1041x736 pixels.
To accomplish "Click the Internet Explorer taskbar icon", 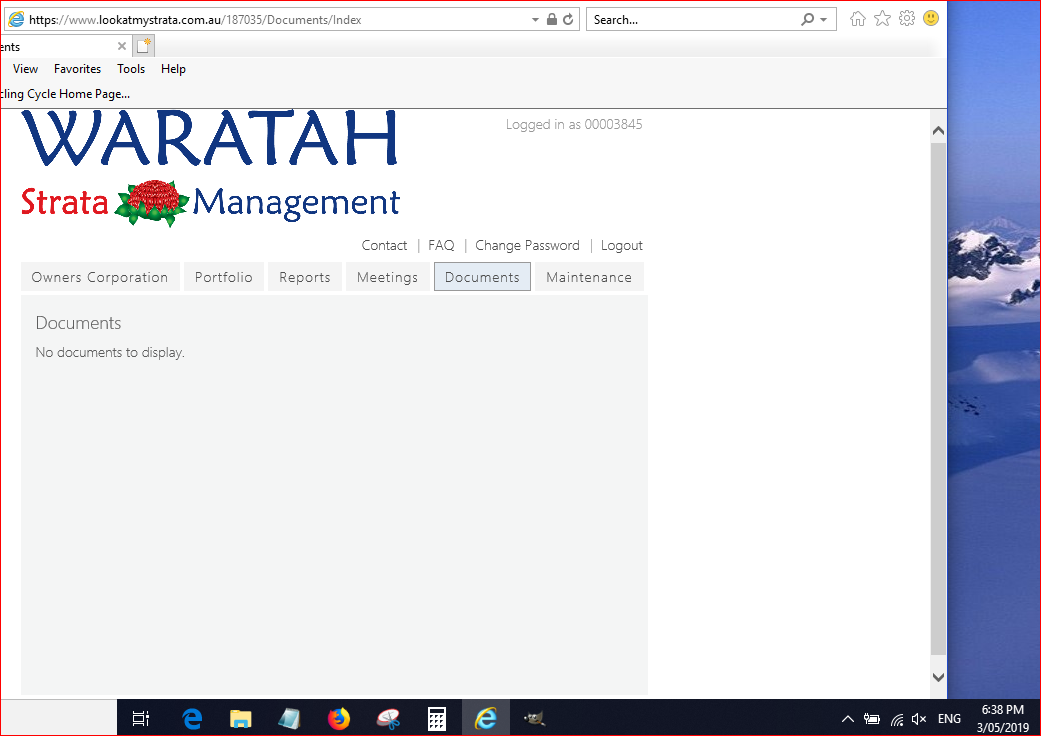I will coord(486,718).
